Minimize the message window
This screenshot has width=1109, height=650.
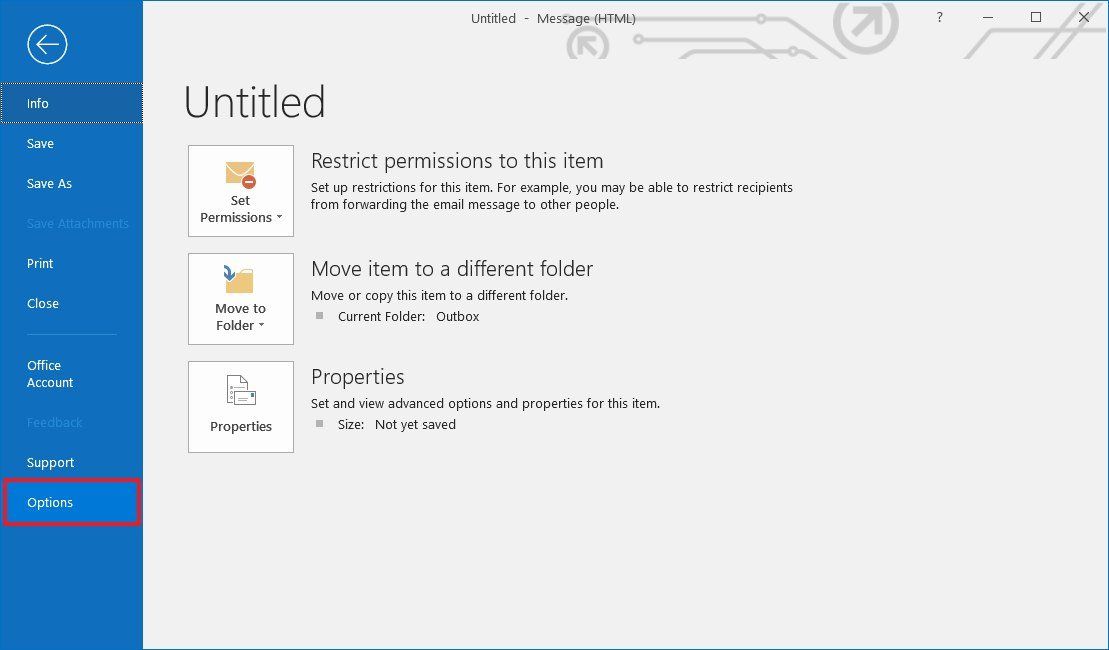[x=988, y=18]
